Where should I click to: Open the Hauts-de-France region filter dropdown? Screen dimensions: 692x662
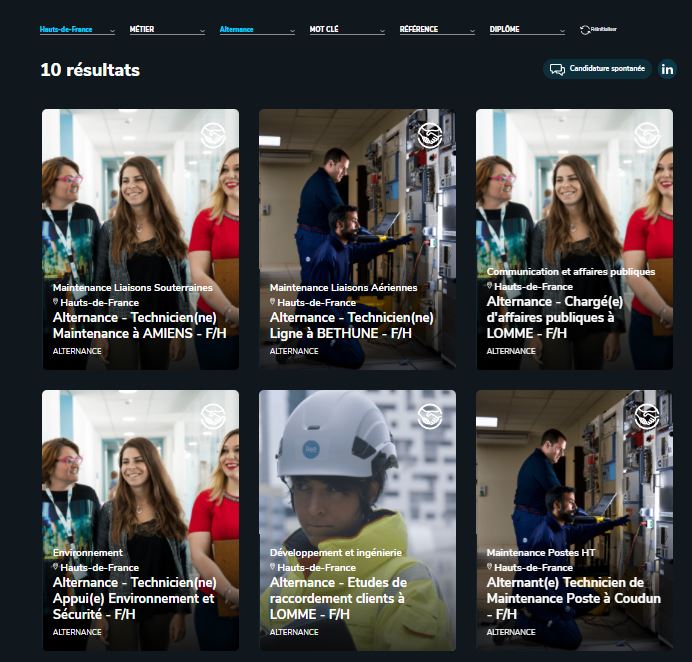[x=77, y=30]
